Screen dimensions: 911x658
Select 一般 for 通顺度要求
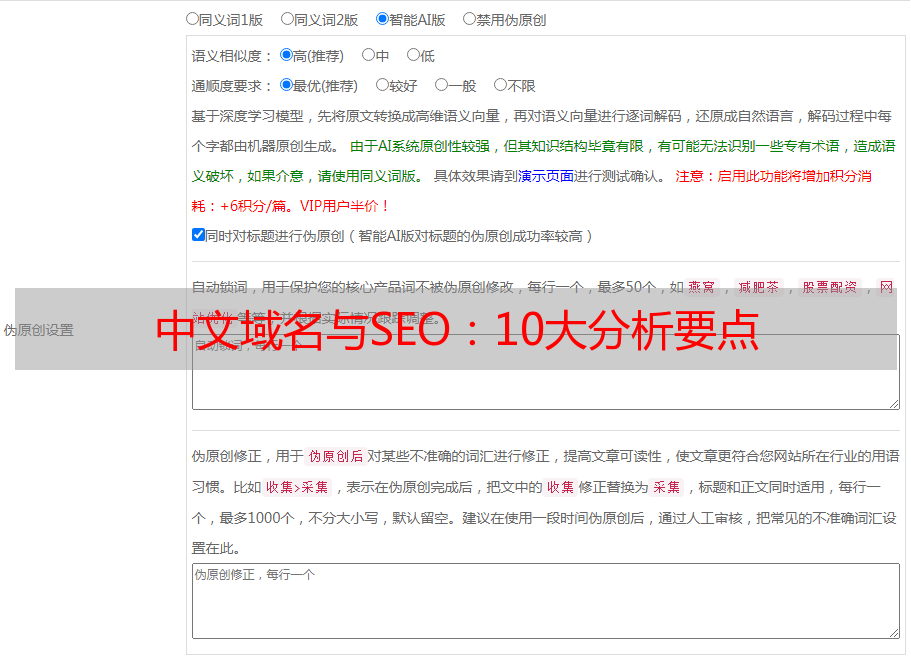(441, 85)
